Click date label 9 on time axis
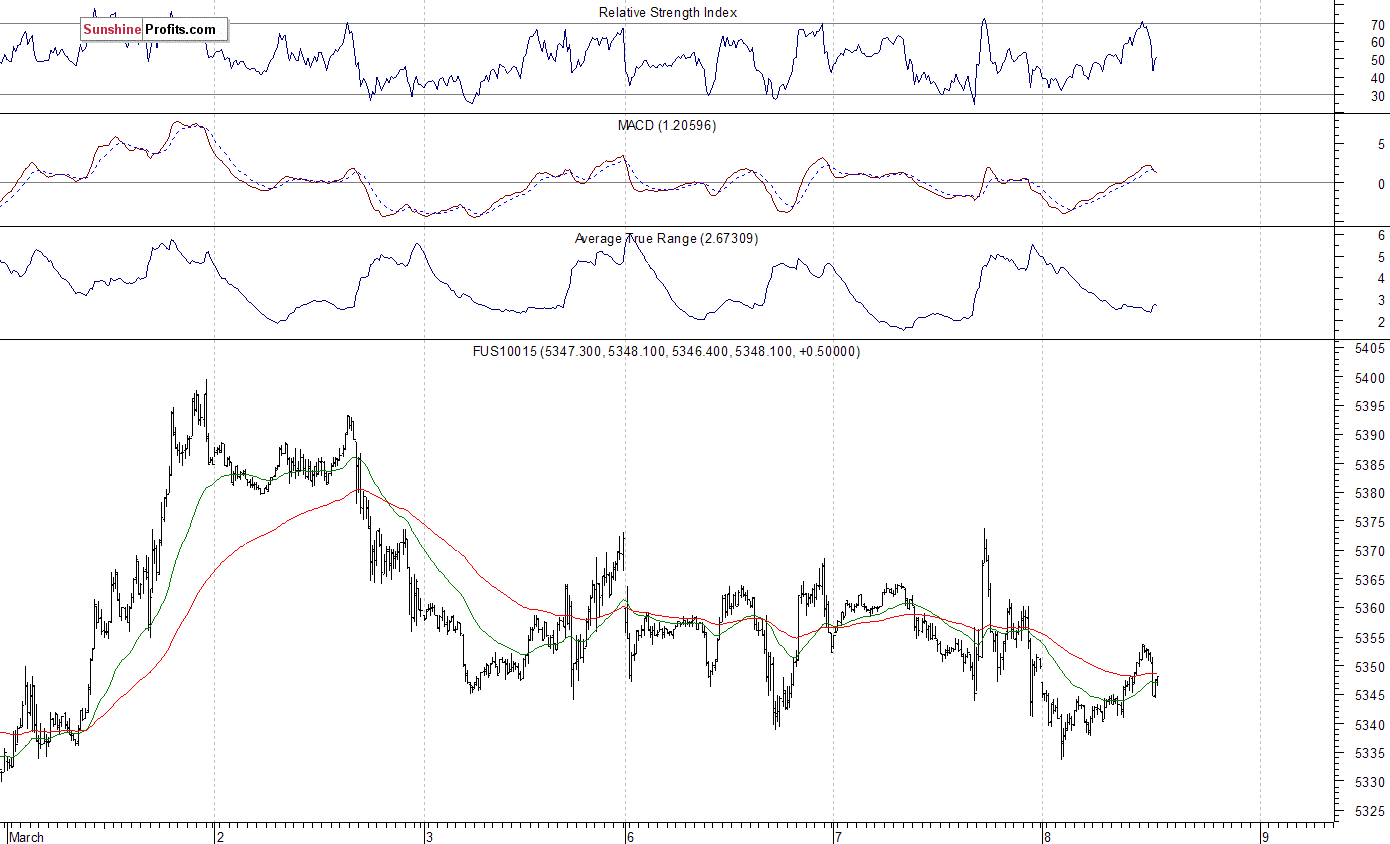 click(x=1265, y=837)
